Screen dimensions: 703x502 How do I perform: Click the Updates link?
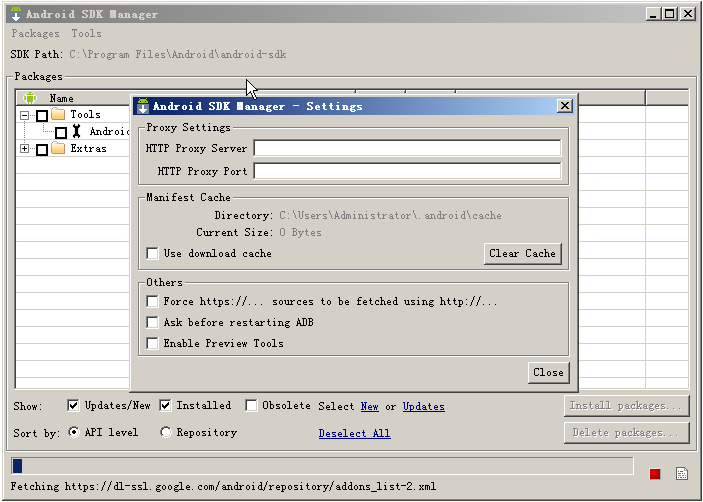pos(424,407)
